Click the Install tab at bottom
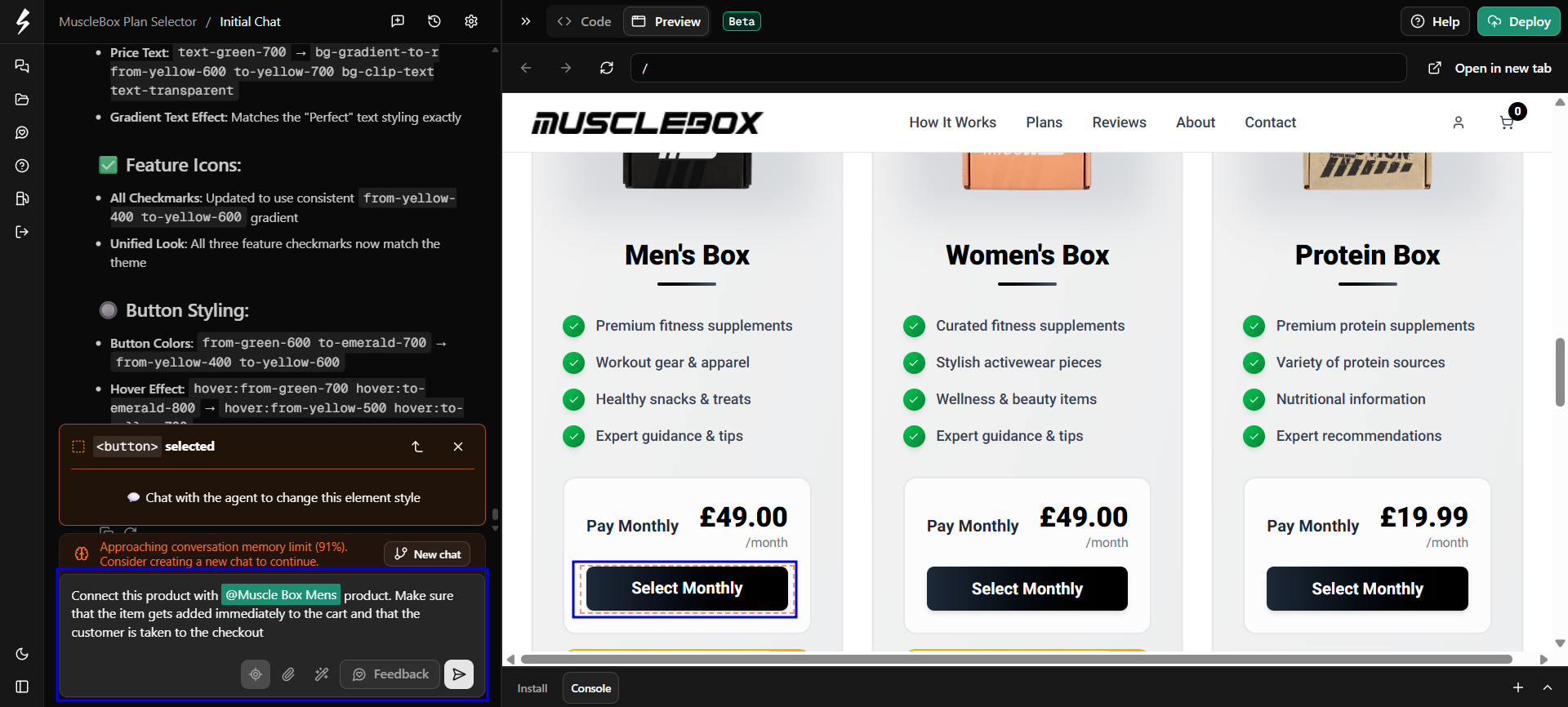Viewport: 1568px width, 707px height. [532, 688]
